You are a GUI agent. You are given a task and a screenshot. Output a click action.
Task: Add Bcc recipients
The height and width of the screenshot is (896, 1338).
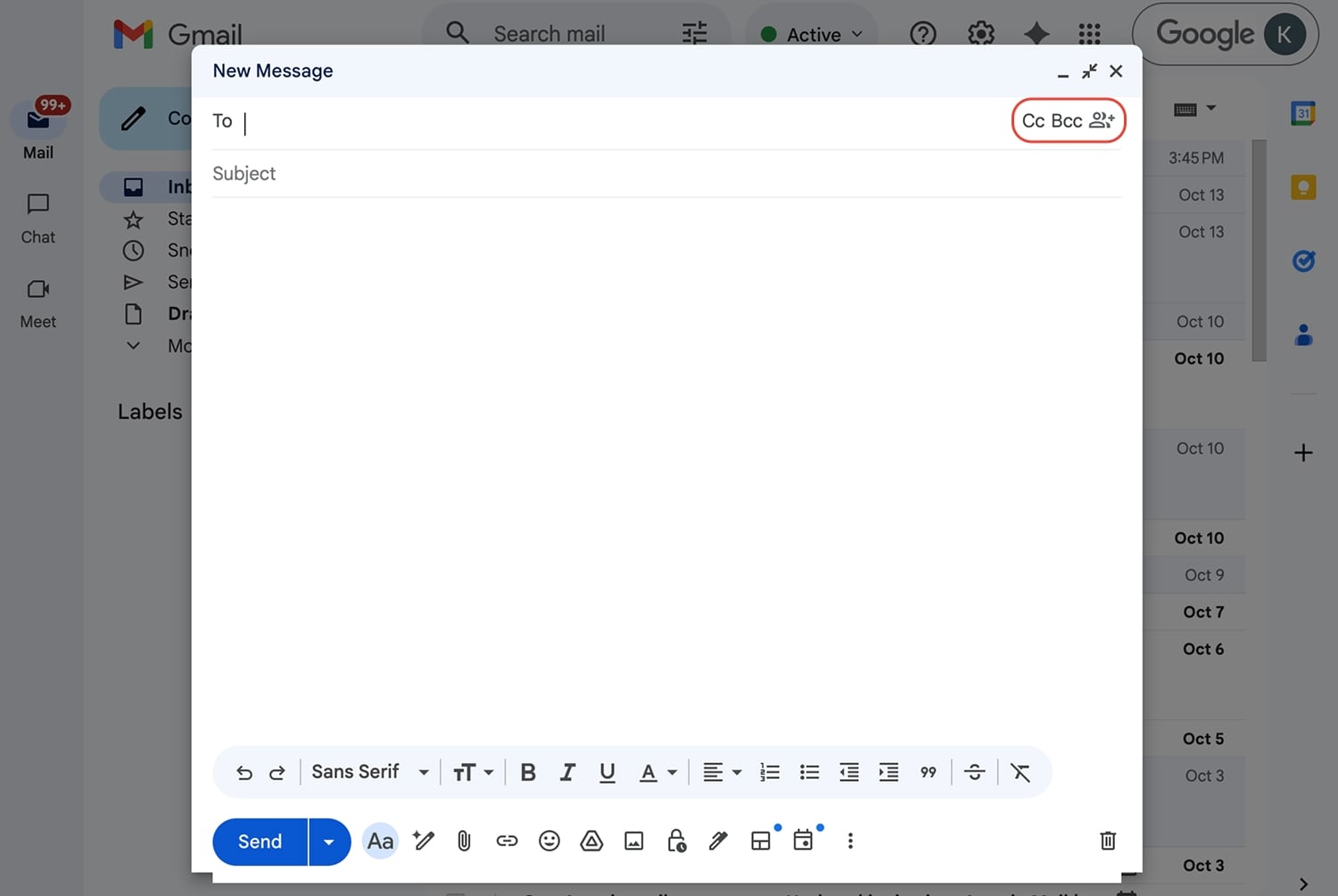1067,121
